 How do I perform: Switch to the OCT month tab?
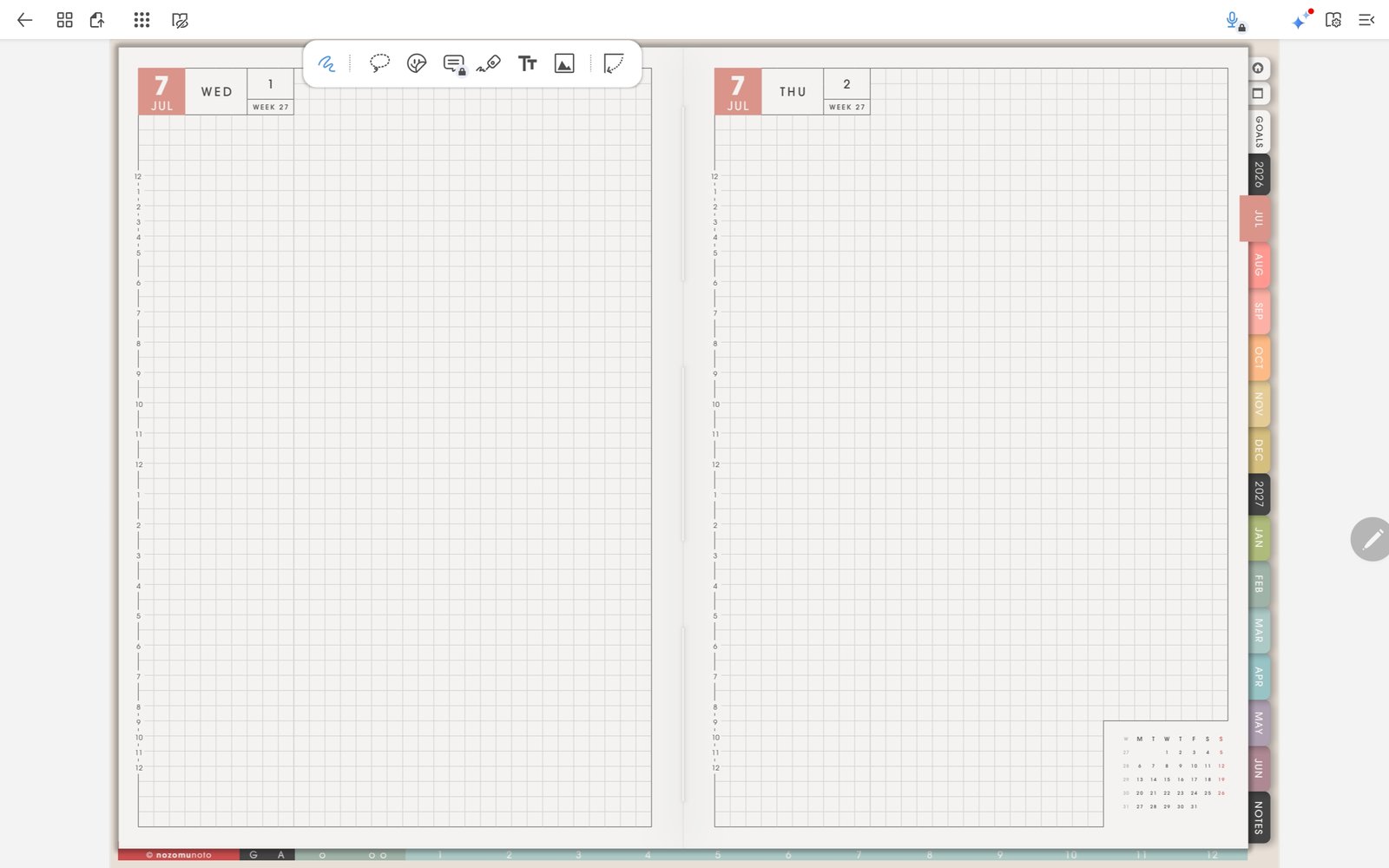tap(1259, 358)
